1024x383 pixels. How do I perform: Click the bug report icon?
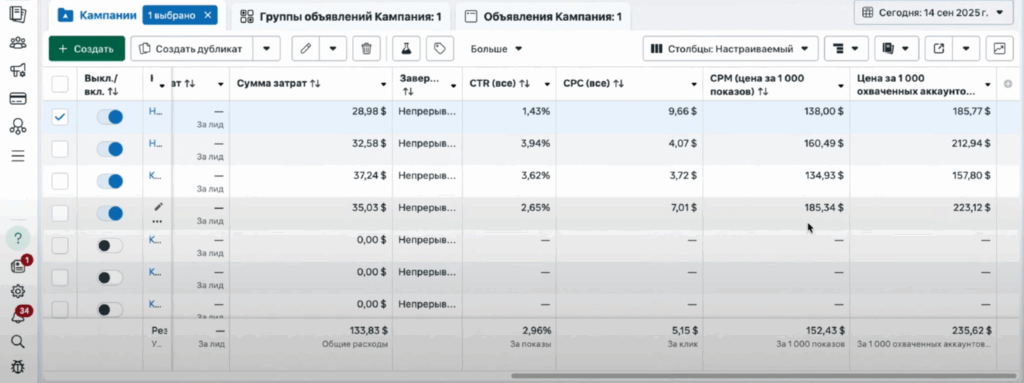[18, 367]
